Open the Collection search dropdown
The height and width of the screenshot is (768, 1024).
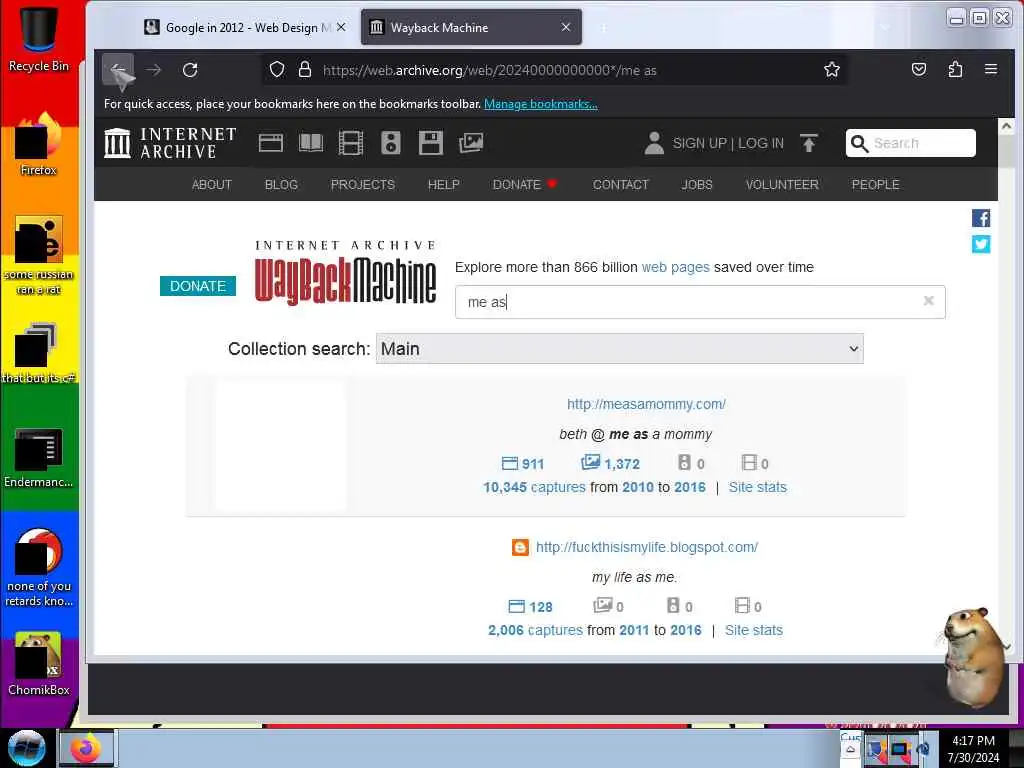point(619,349)
